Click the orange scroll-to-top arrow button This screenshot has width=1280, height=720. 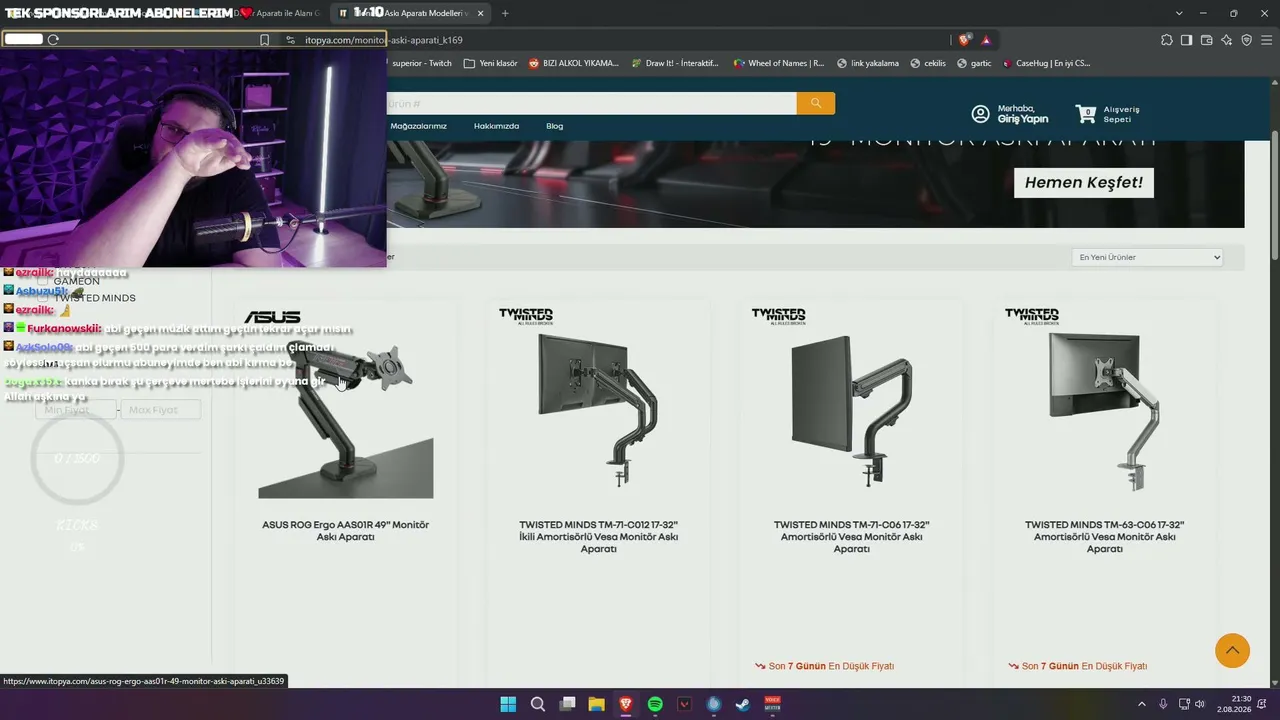coord(1232,650)
